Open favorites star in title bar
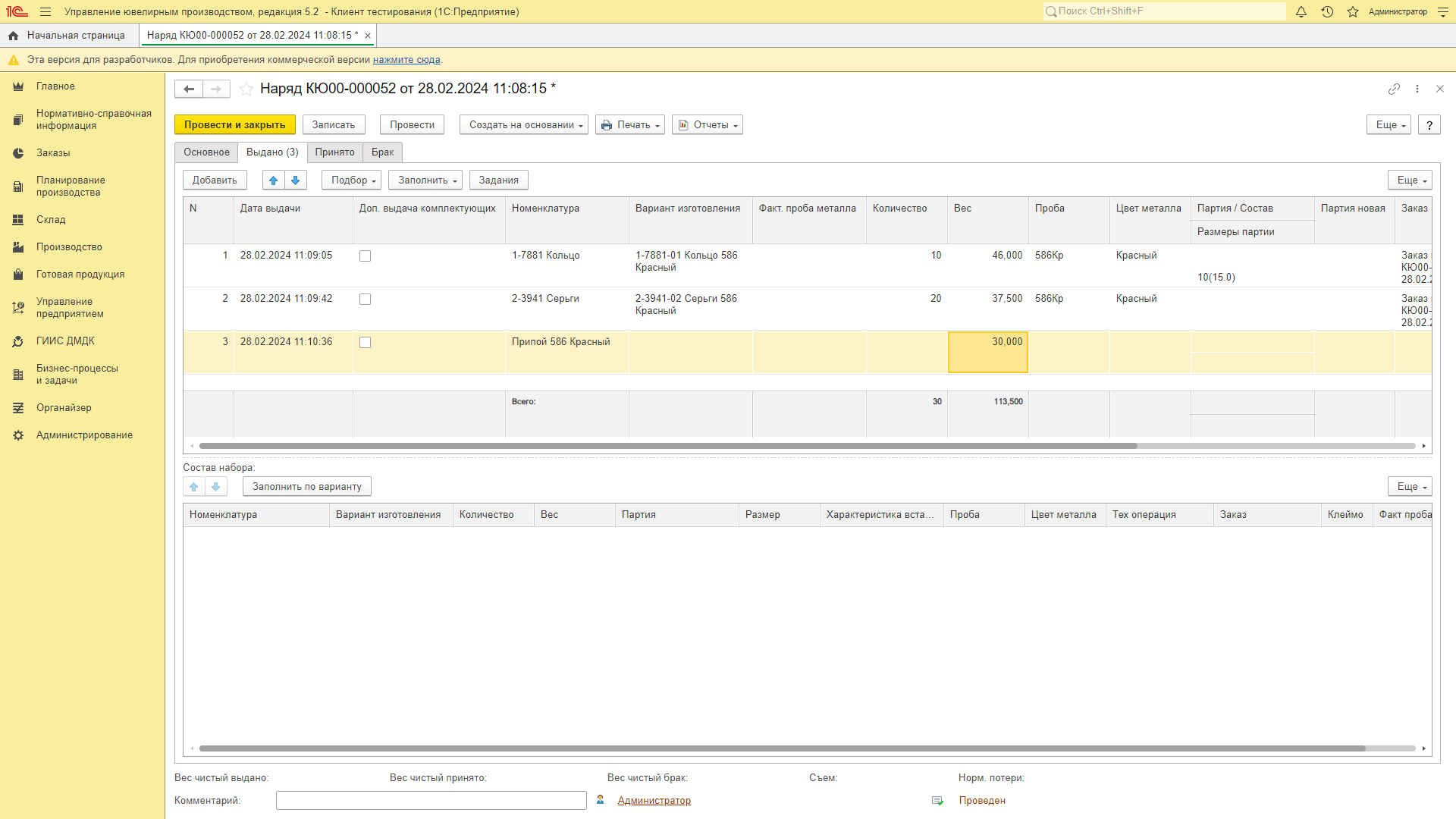Viewport: 1456px width, 819px height. pyautogui.click(x=1353, y=11)
